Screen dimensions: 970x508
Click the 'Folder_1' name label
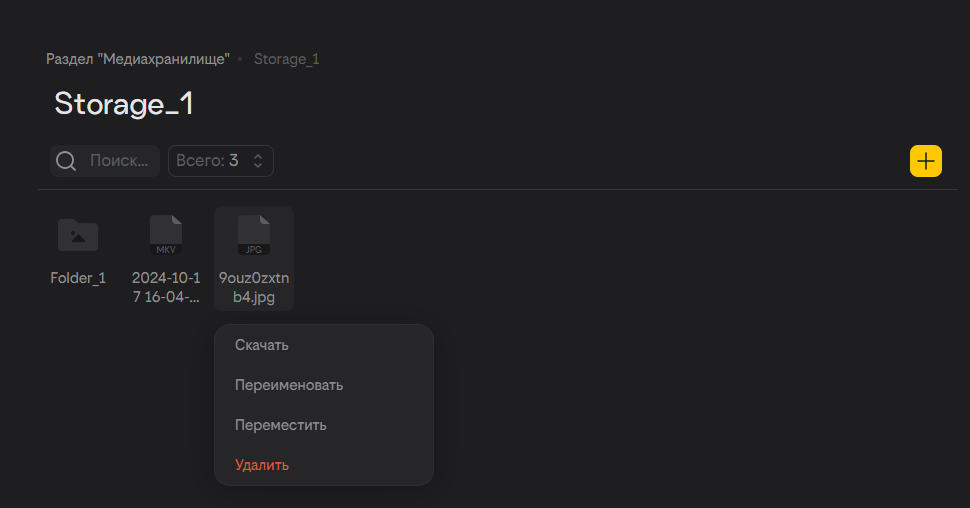[x=78, y=278]
